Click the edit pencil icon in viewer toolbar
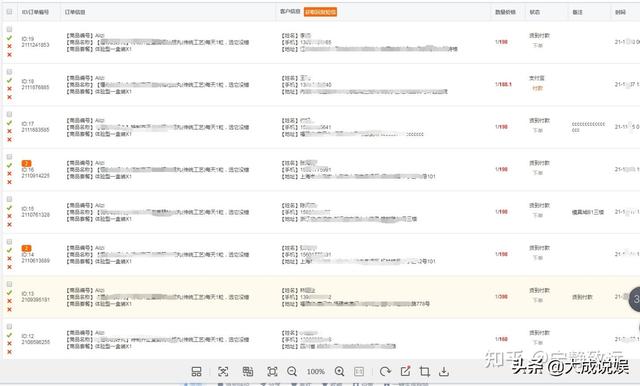Viewport: 640px width, 386px height. (405, 371)
